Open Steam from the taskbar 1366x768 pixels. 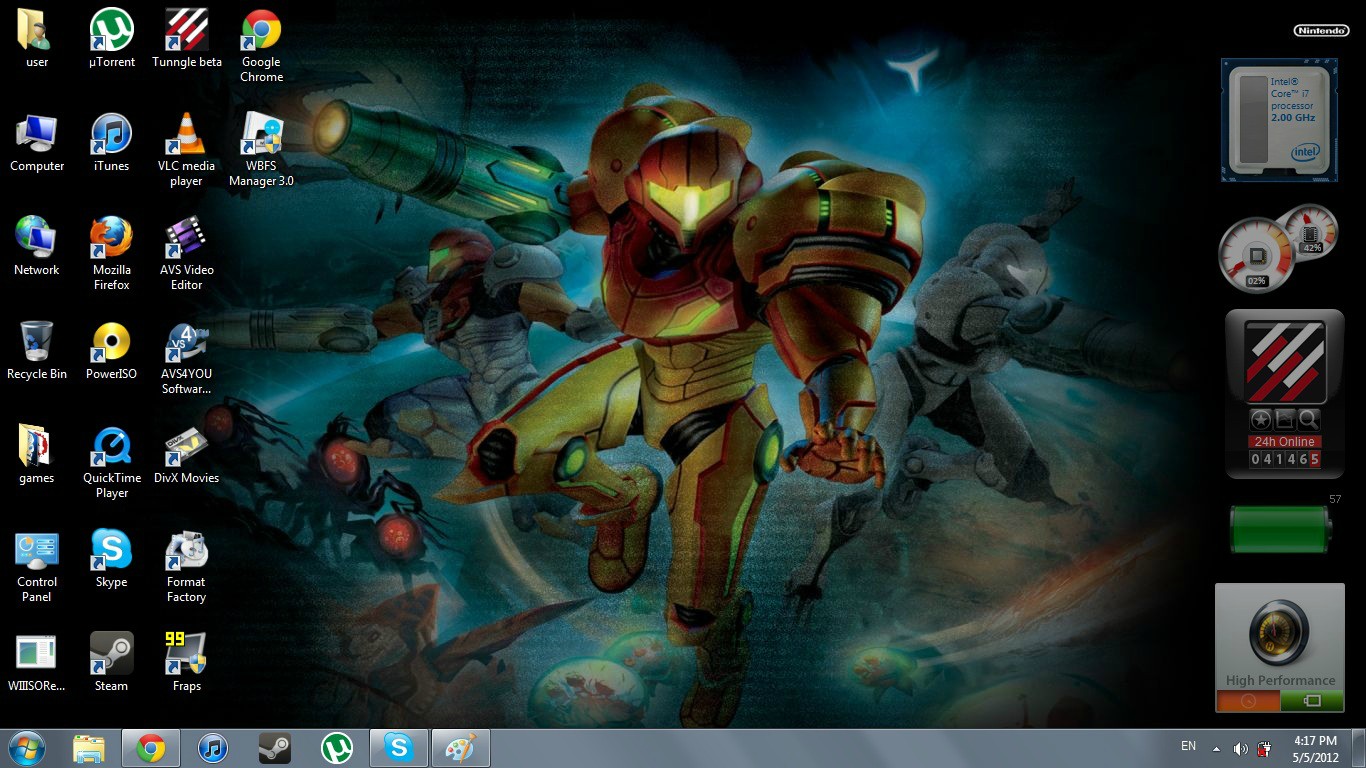(275, 748)
